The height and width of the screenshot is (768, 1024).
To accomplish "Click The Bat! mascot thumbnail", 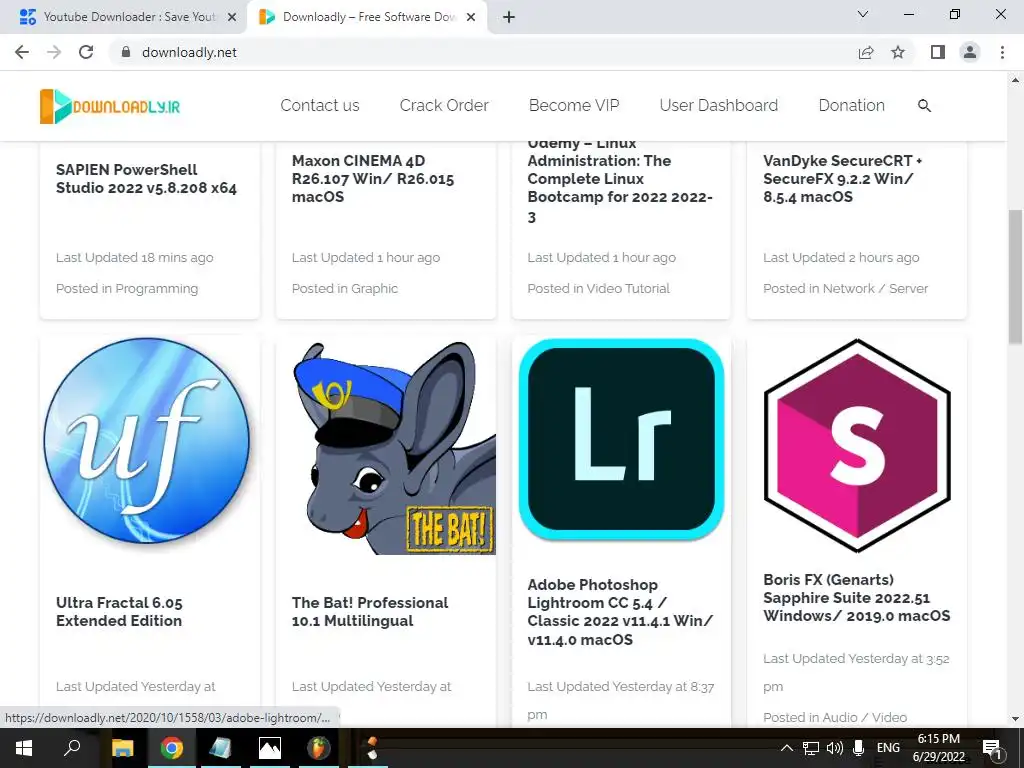I will click(394, 447).
